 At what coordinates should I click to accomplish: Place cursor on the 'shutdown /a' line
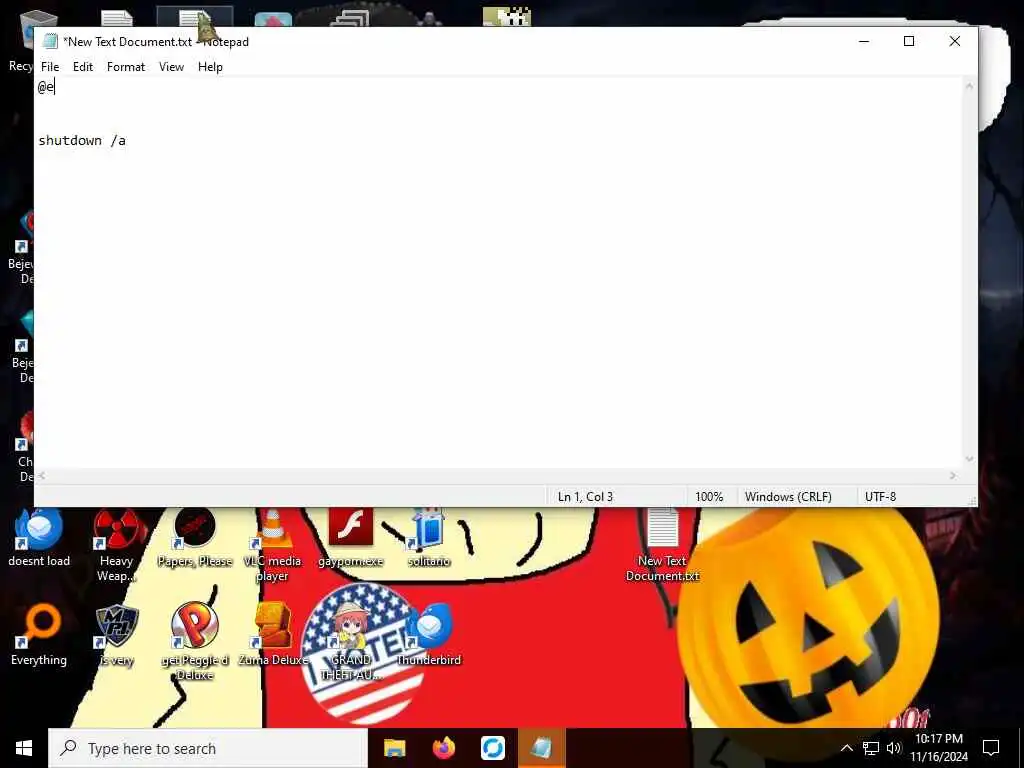click(82, 140)
